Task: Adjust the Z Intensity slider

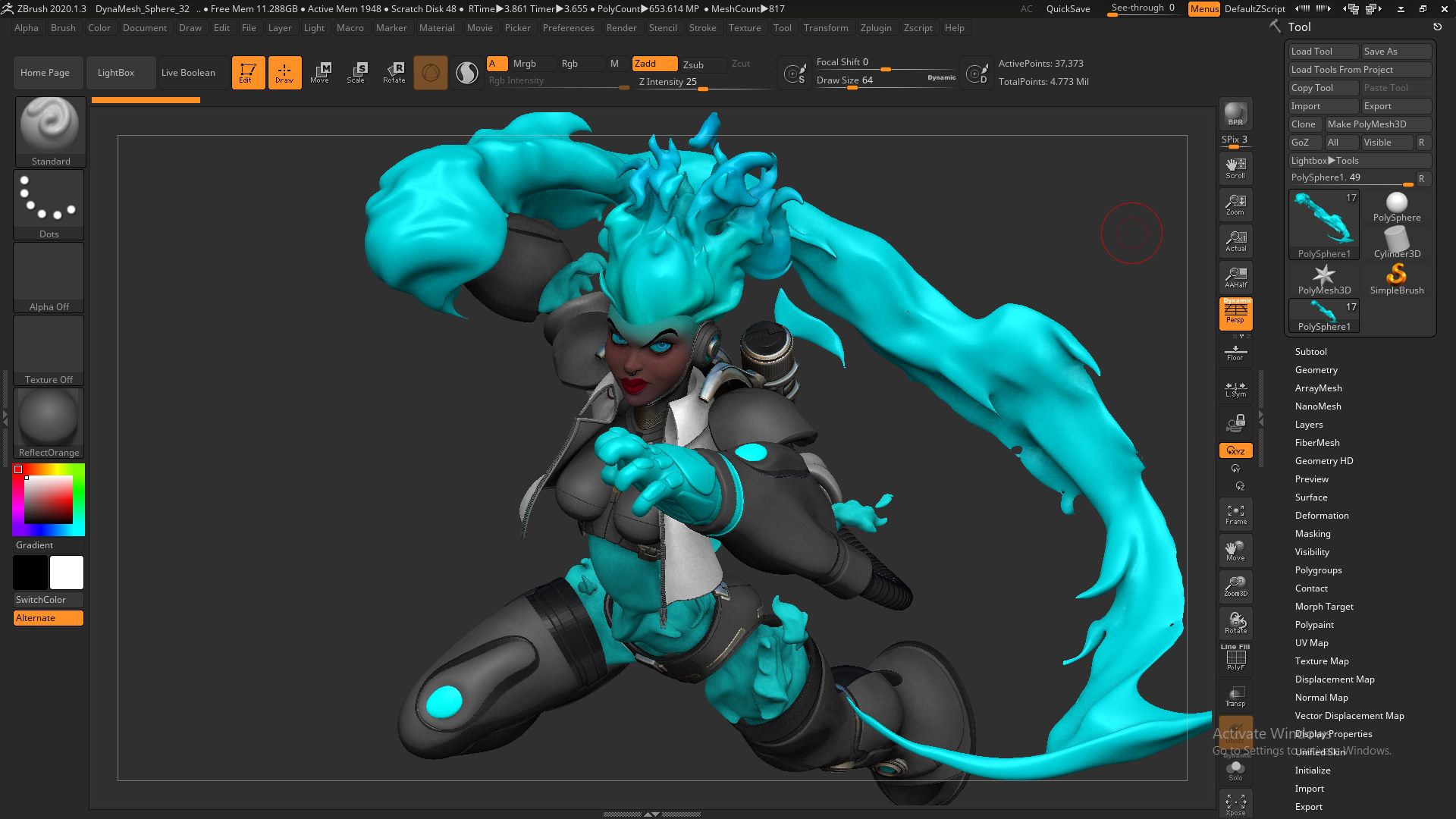Action: 701,83
